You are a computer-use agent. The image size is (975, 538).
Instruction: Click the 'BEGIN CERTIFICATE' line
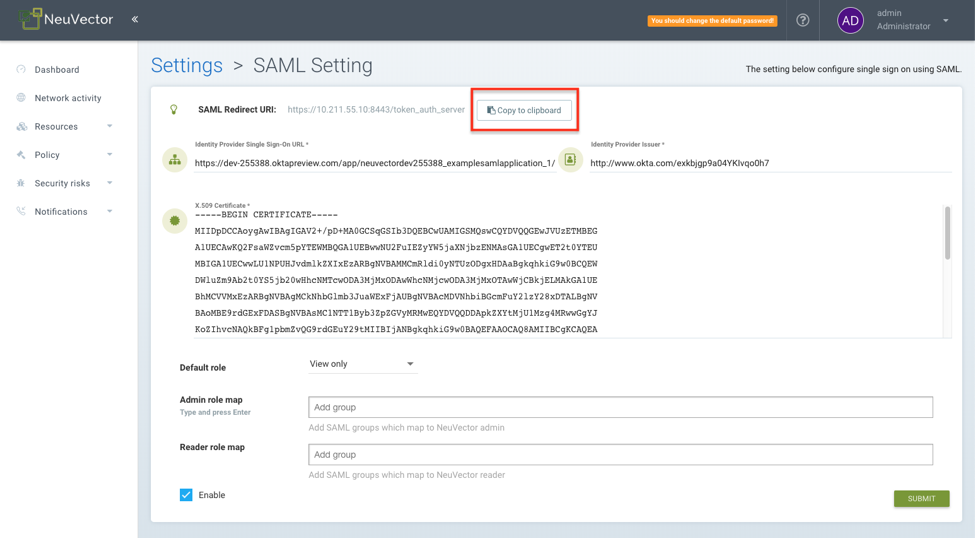click(266, 215)
